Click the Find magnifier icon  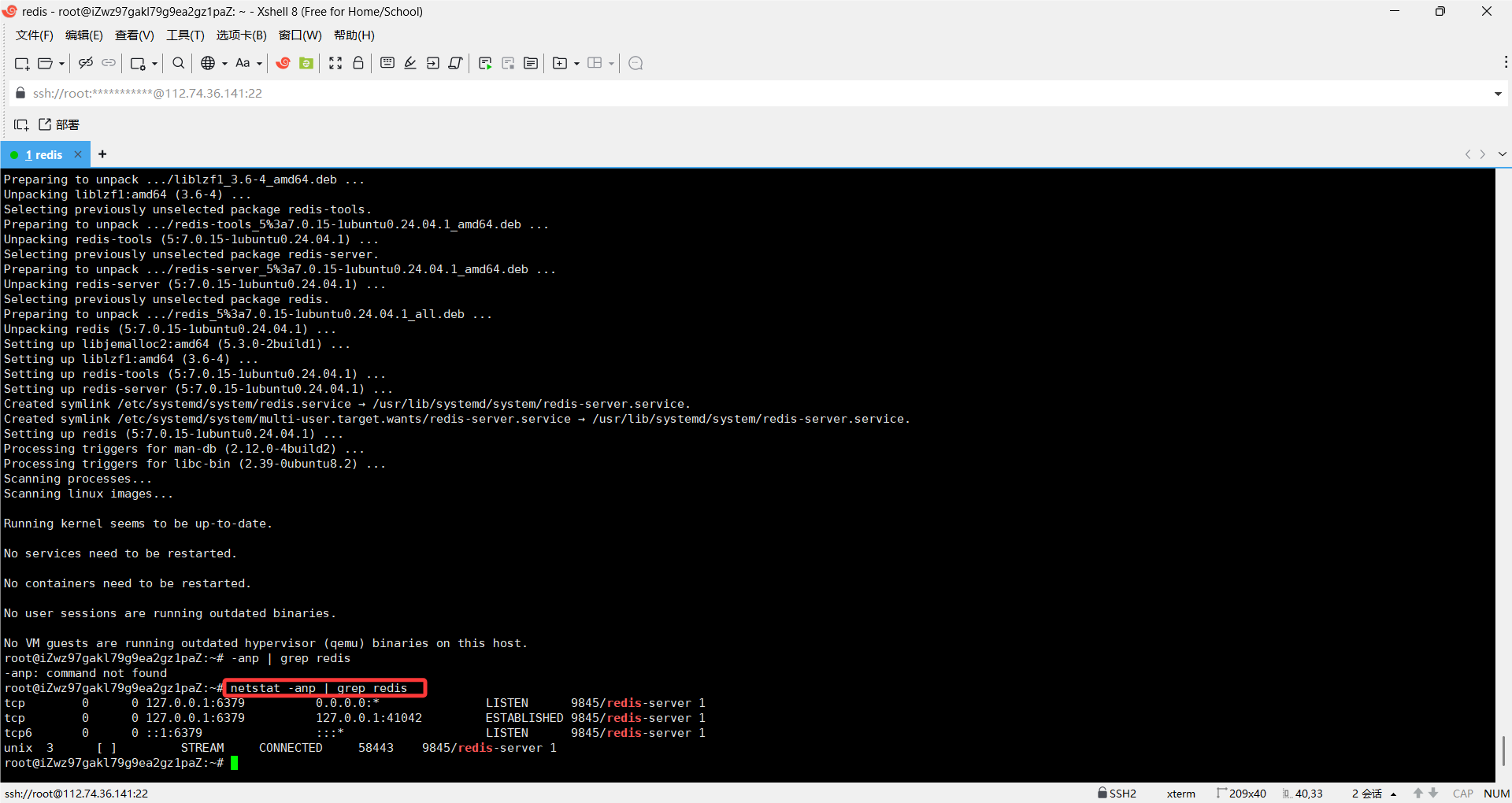coord(179,63)
